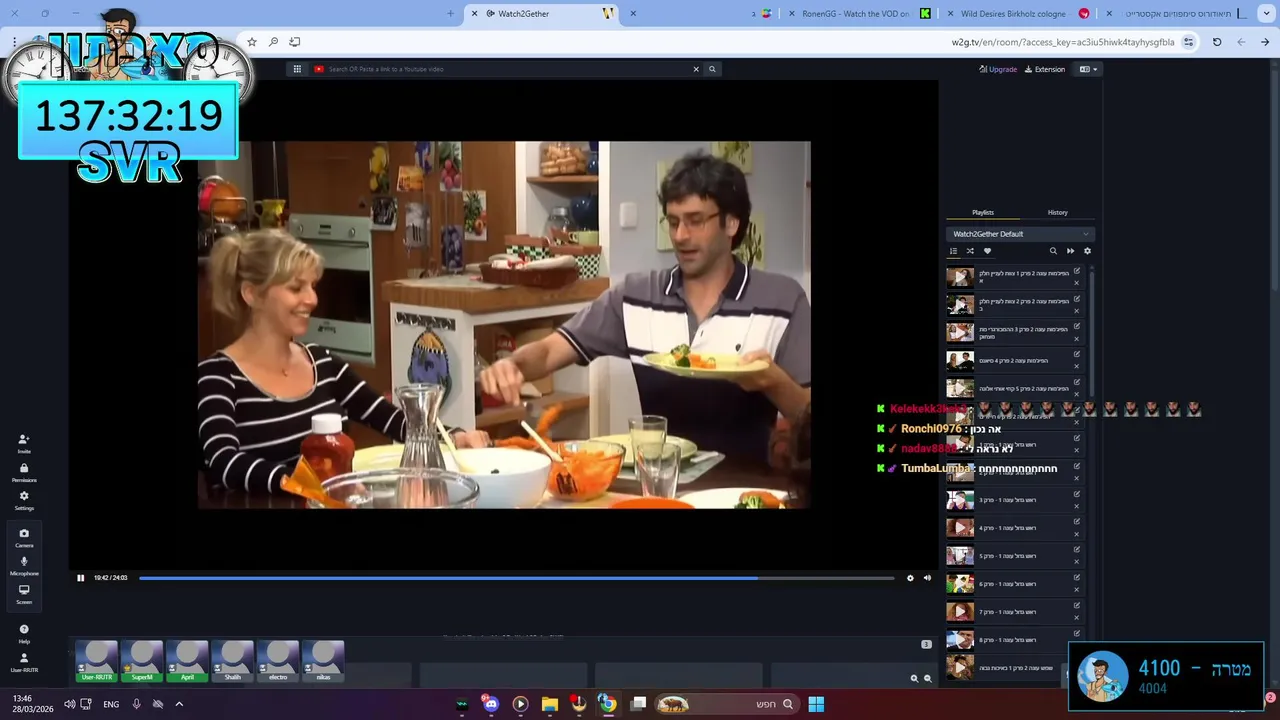Image resolution: width=1280 pixels, height=720 pixels.
Task: Click the taskbar search box
Action: point(726,704)
